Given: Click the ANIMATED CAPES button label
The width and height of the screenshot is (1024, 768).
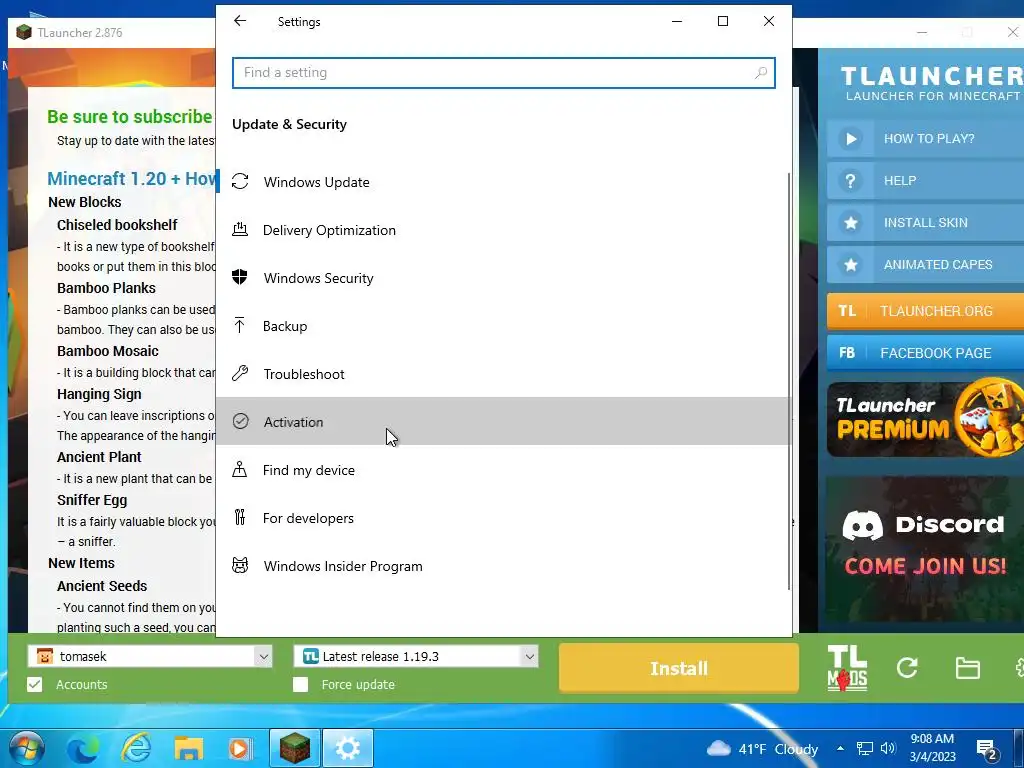Looking at the screenshot, I should coord(938,264).
